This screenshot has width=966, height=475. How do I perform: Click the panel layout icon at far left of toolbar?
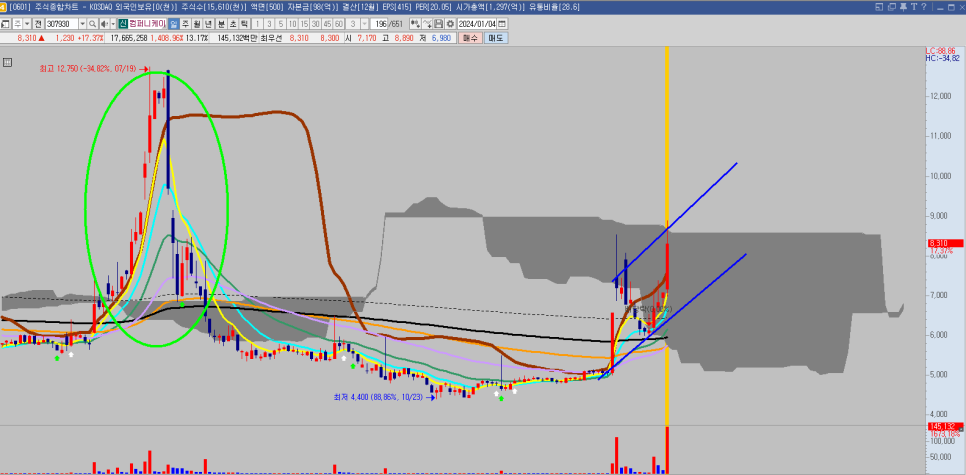pyautogui.click(x=6, y=23)
